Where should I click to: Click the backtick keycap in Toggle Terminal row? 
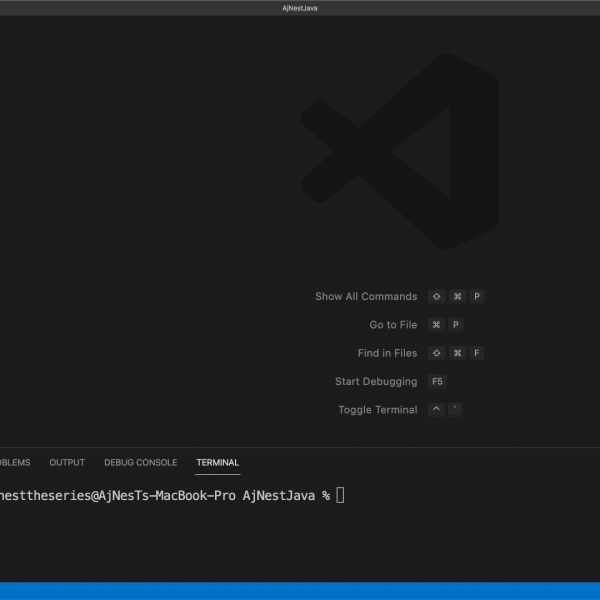tap(455, 410)
